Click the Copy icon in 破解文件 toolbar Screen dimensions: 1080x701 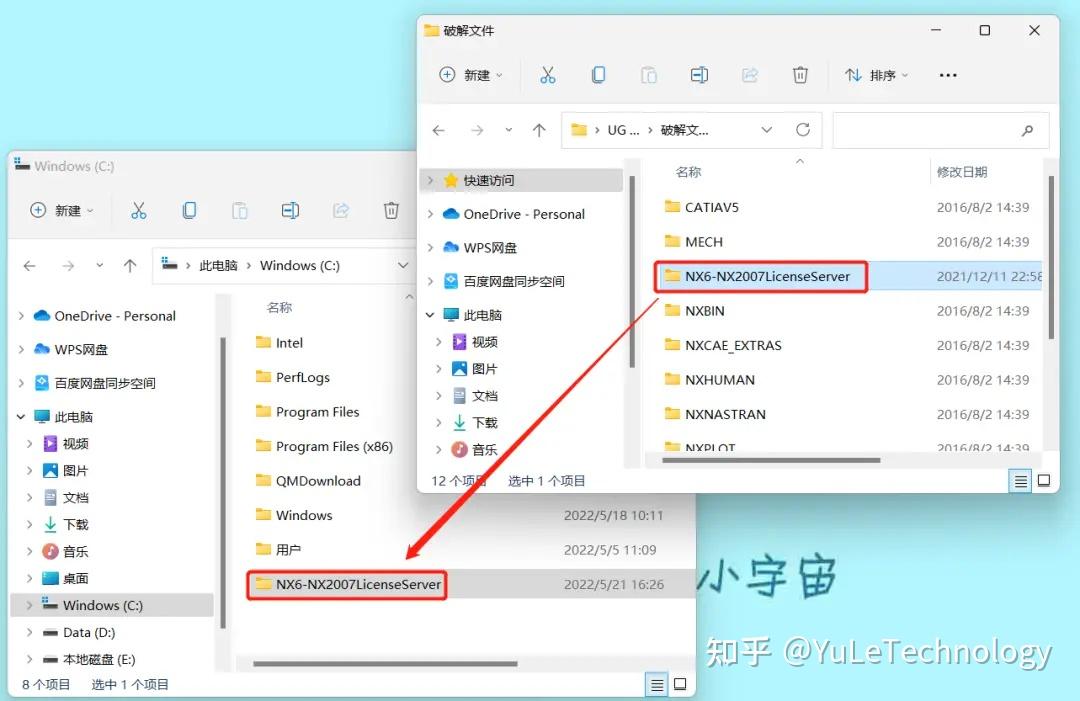[x=600, y=75]
